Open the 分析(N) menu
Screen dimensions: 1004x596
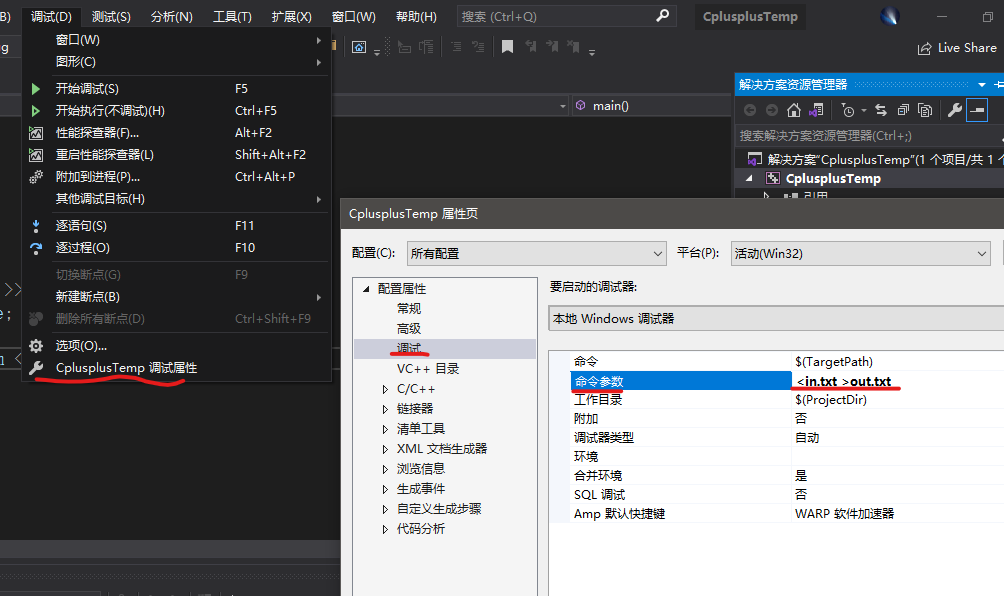coord(172,17)
